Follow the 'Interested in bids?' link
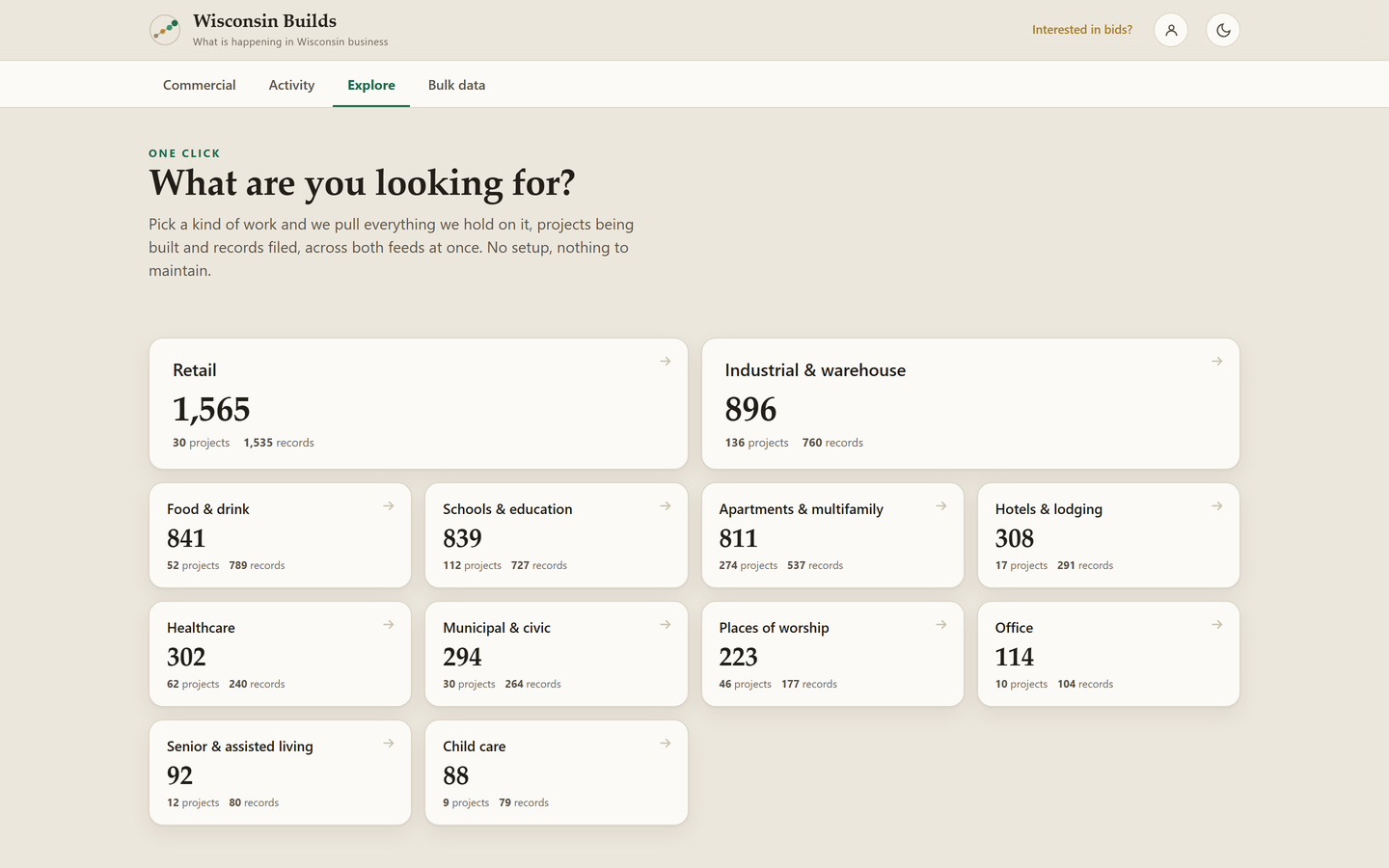Screen dimensions: 1389x868 1082,30
